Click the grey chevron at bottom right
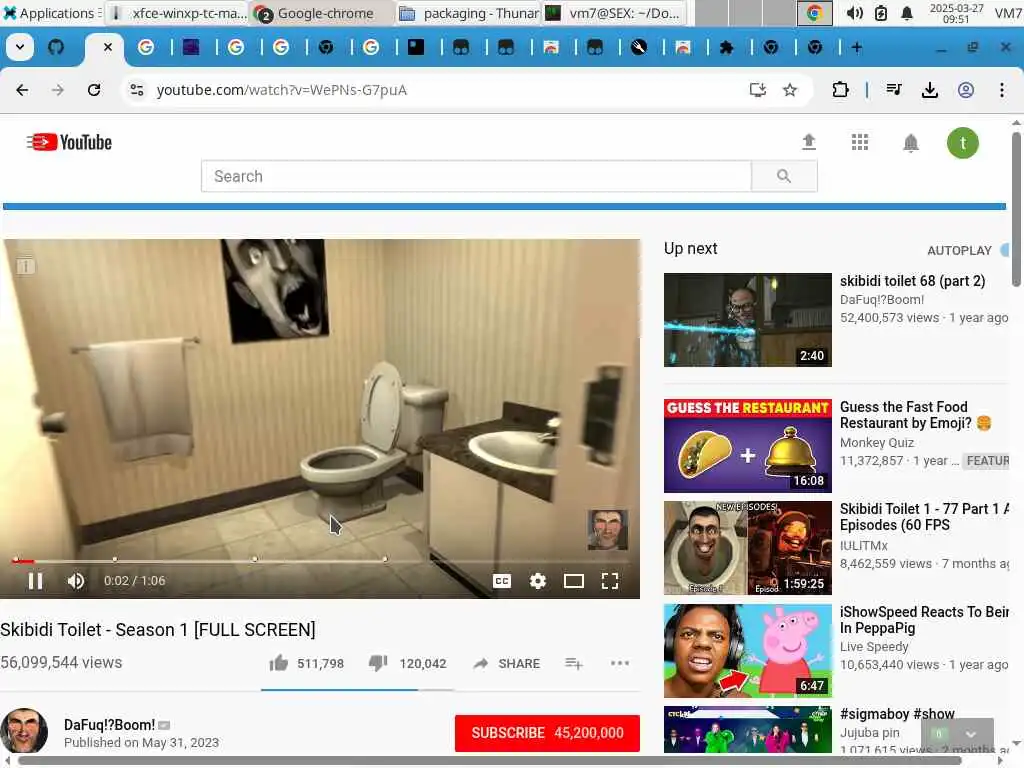 tap(970, 735)
